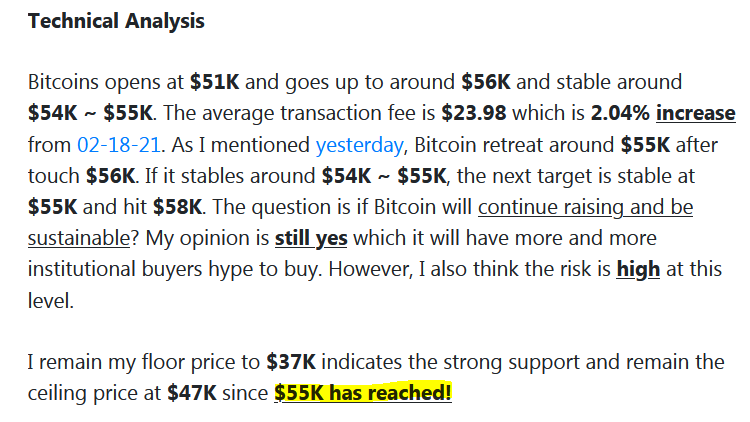The height and width of the screenshot is (422, 750).
Task: Open the 02-18-21 date link
Action: pyautogui.click(x=119, y=144)
